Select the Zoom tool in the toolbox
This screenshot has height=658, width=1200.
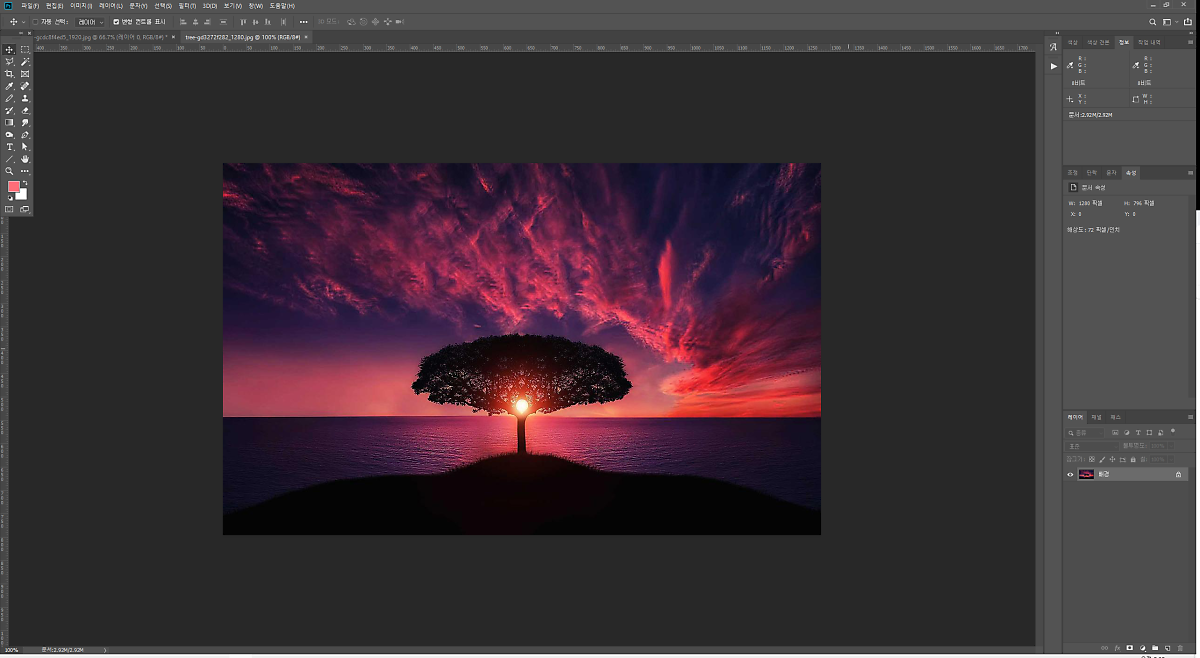10,171
